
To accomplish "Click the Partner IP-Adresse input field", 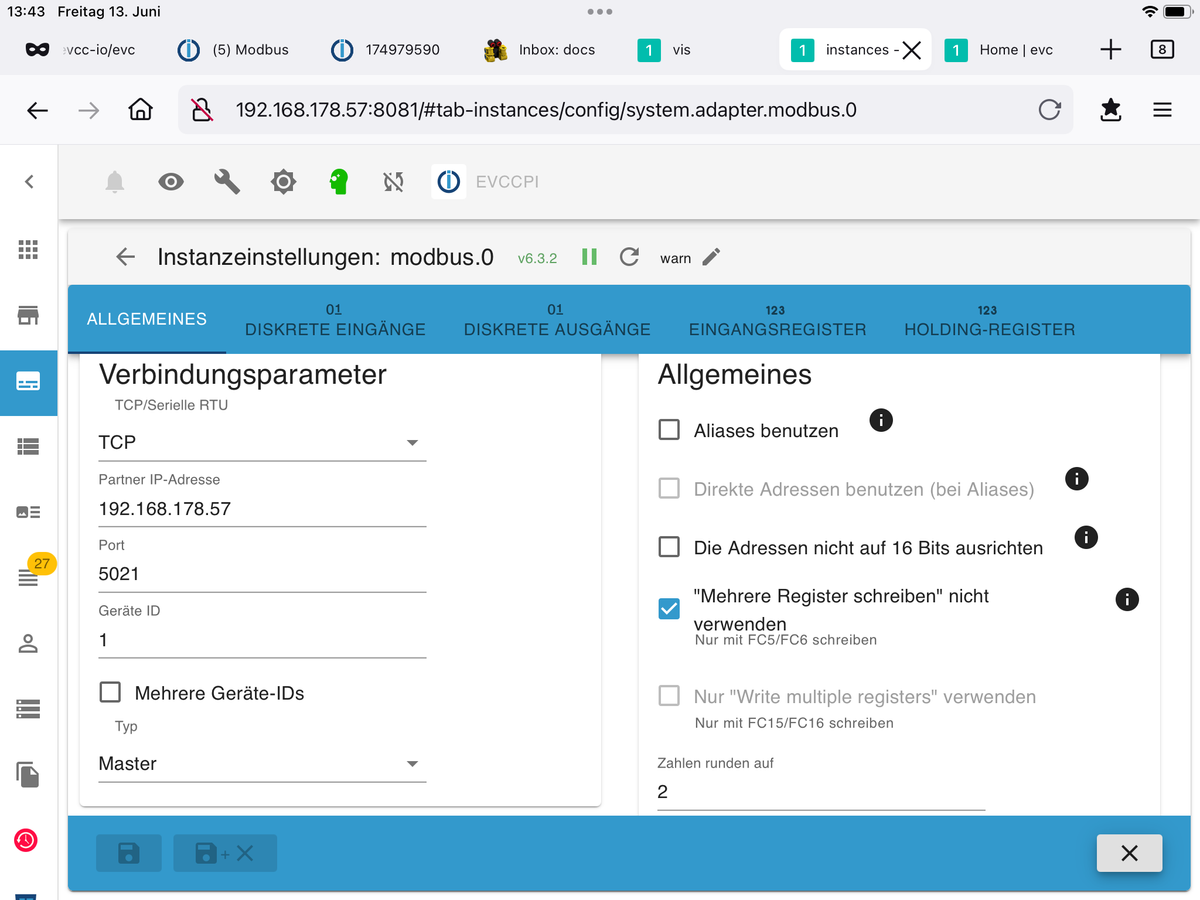I will (x=262, y=508).
